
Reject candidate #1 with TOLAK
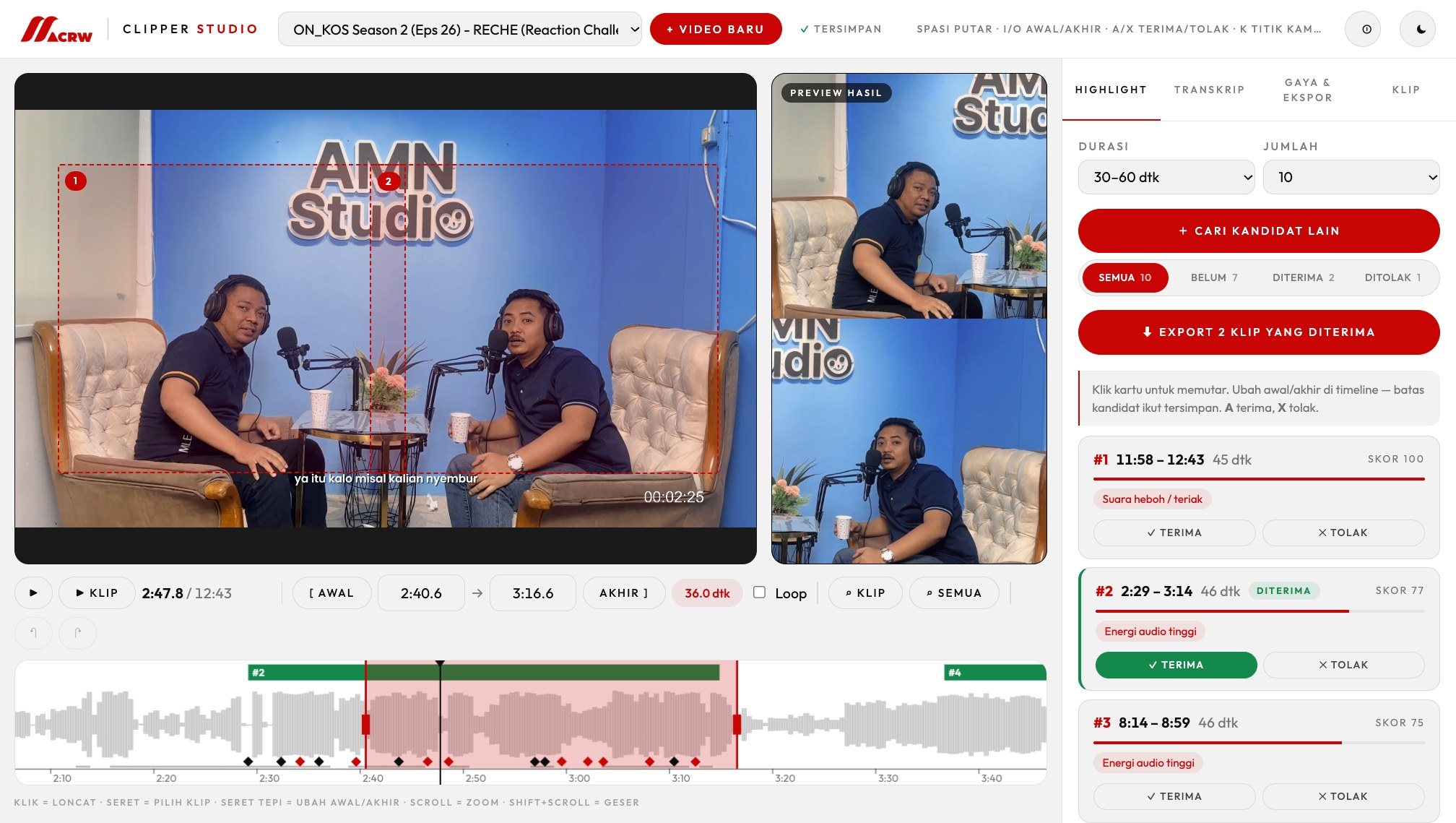[x=1343, y=533]
